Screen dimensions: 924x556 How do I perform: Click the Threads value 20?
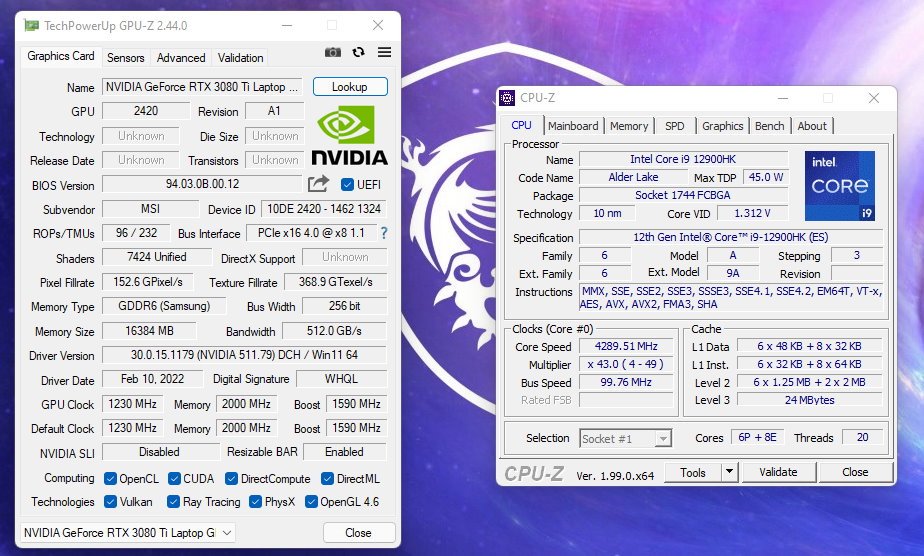pyautogui.click(x=863, y=437)
